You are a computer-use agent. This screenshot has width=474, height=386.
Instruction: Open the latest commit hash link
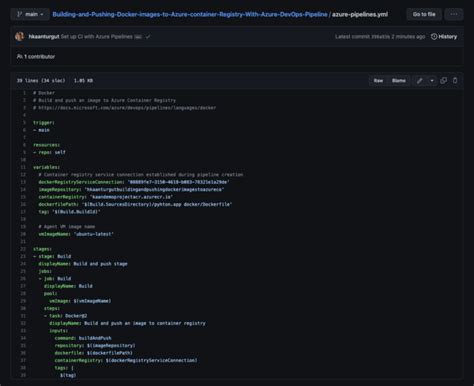click(380, 37)
